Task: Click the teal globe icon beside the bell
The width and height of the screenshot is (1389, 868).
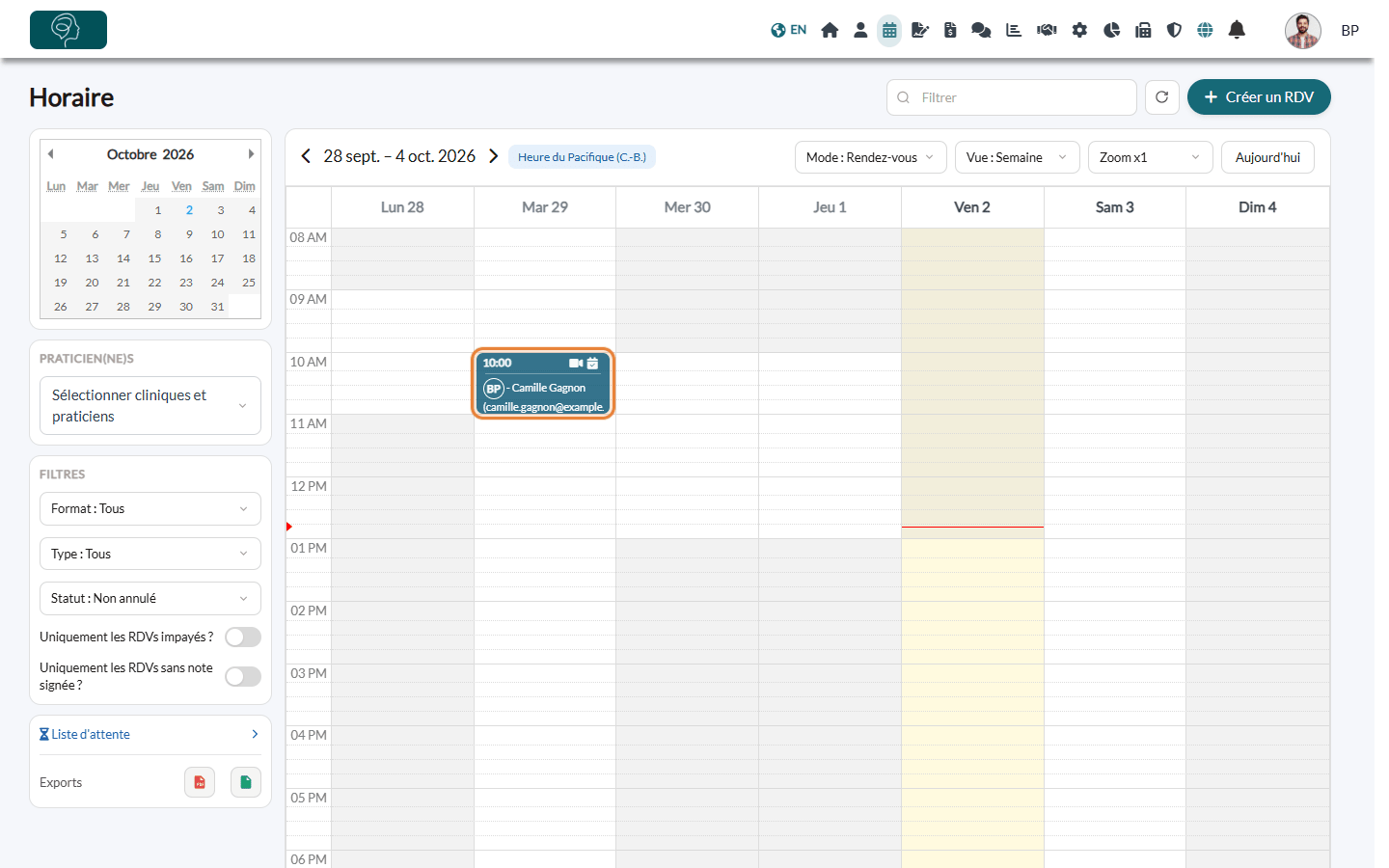Action: coord(1205,30)
